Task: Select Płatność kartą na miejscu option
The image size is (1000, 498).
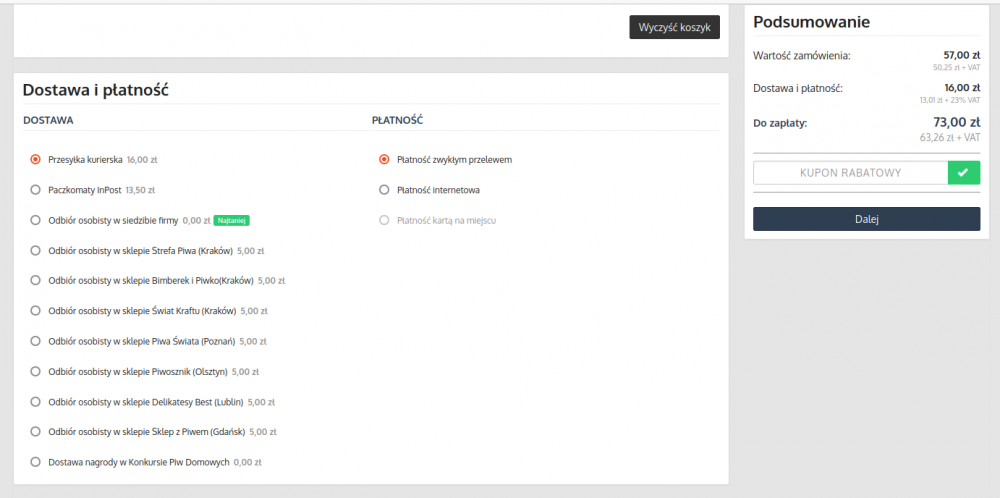Action: pyautogui.click(x=384, y=219)
